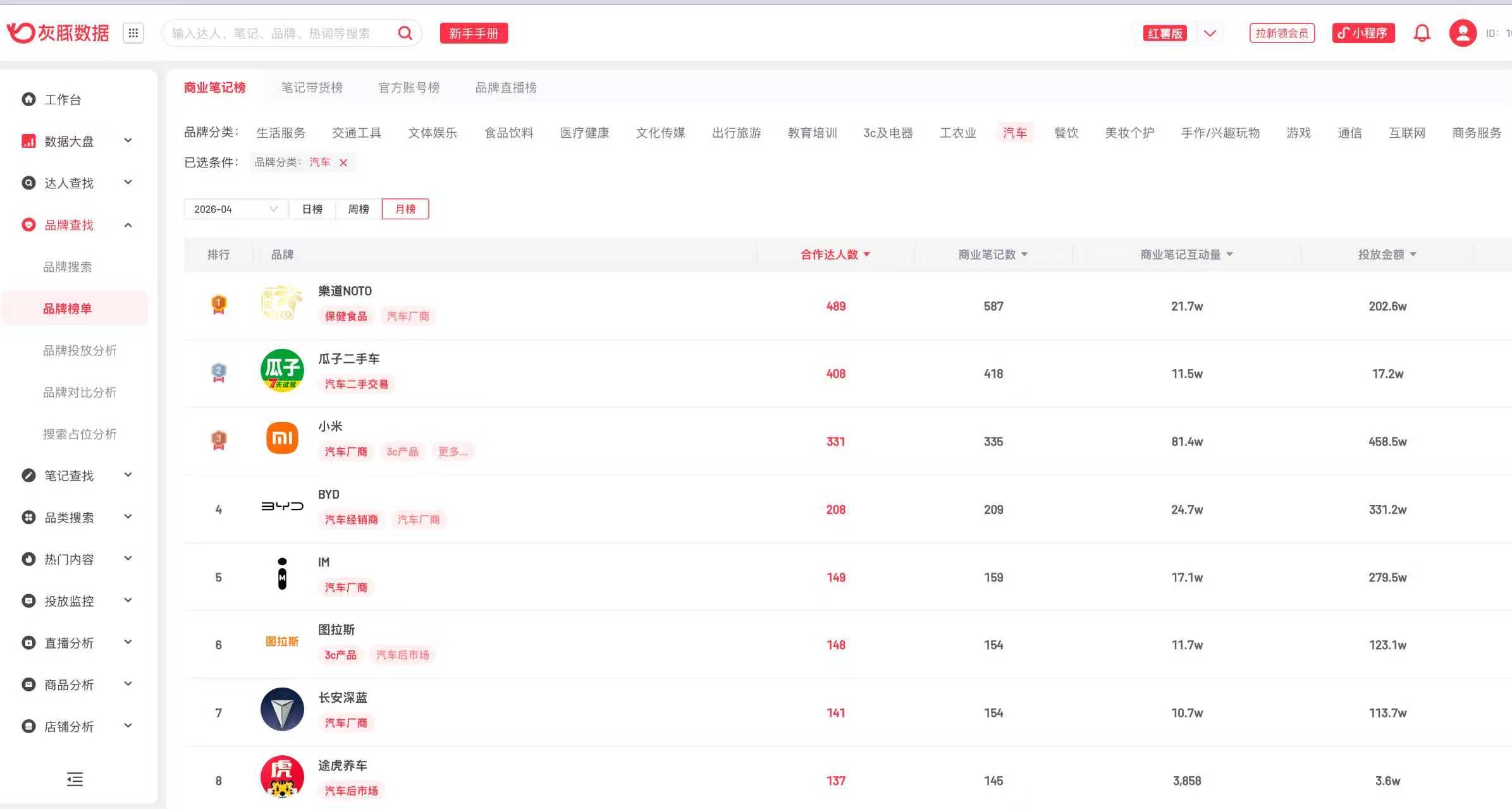Open 品牌对比分析 in the sidebar

click(x=80, y=392)
